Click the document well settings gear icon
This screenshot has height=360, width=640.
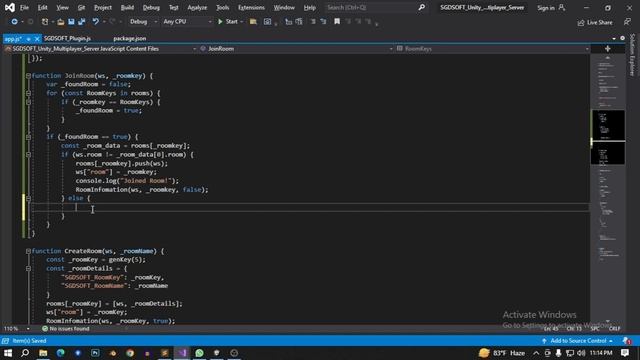[622, 38]
